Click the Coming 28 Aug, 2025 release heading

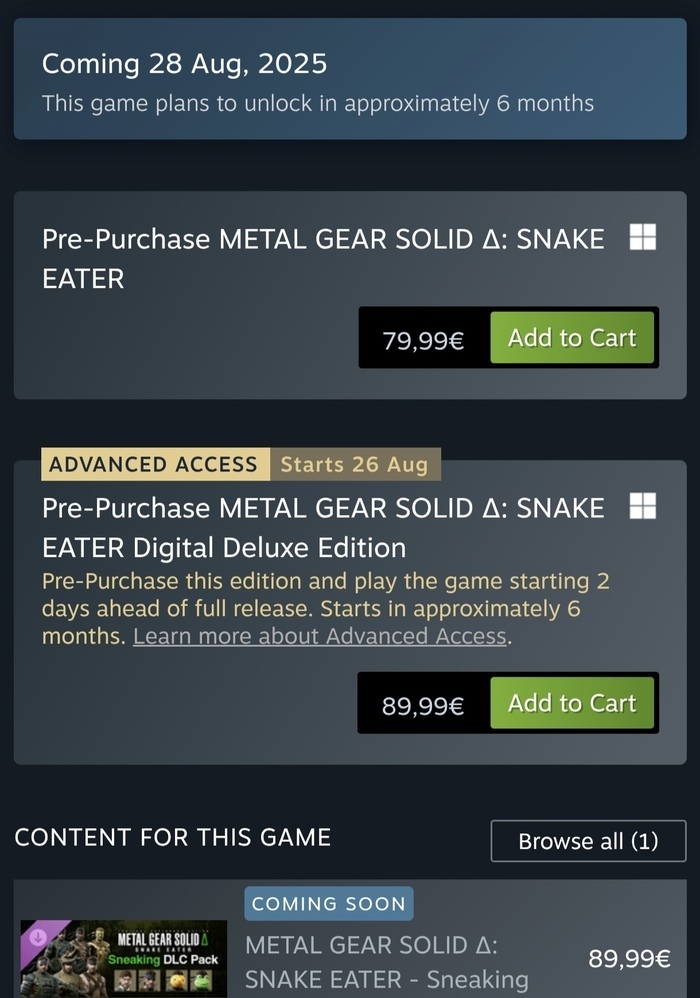click(x=184, y=64)
